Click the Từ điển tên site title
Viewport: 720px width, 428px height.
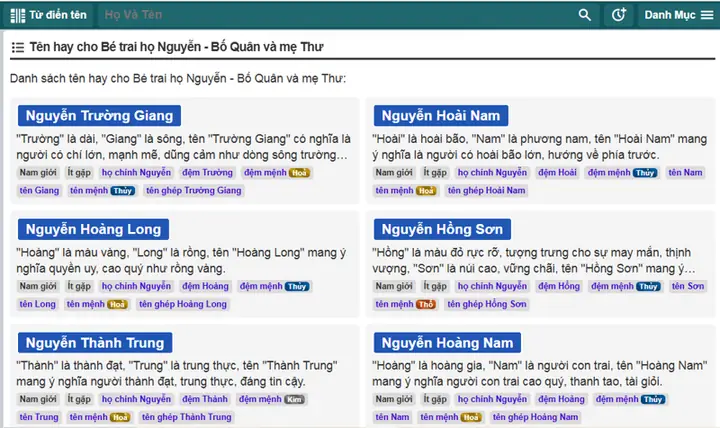coord(58,15)
